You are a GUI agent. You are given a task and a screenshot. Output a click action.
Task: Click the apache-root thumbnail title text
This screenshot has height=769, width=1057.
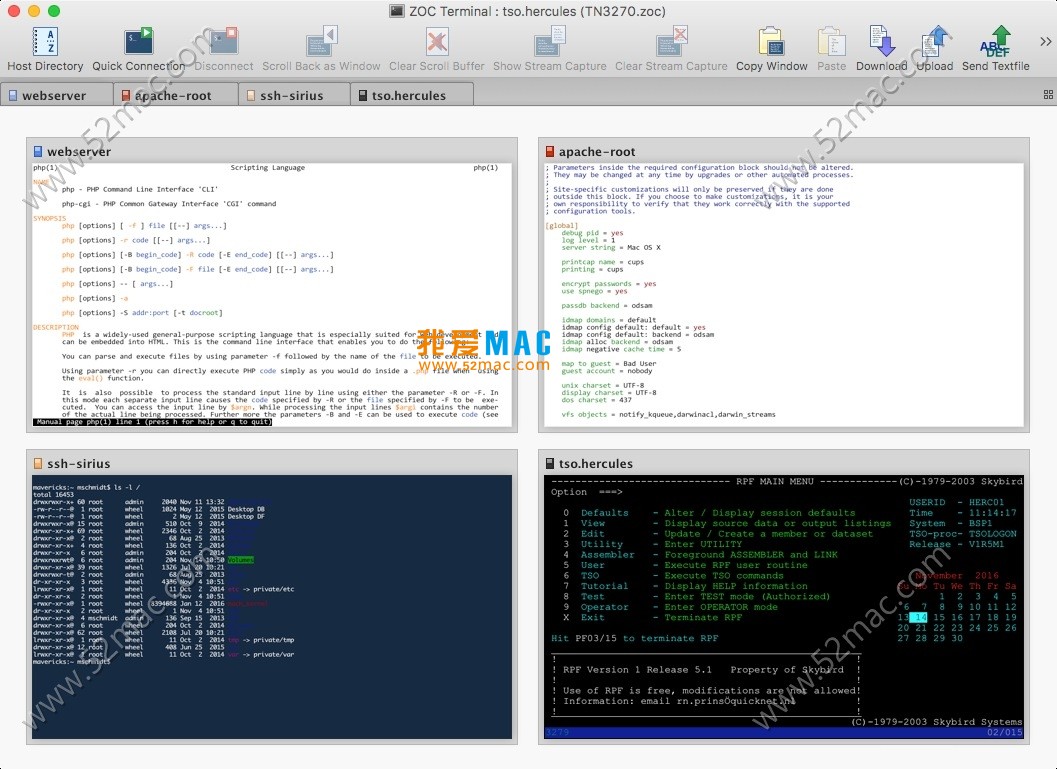(597, 152)
